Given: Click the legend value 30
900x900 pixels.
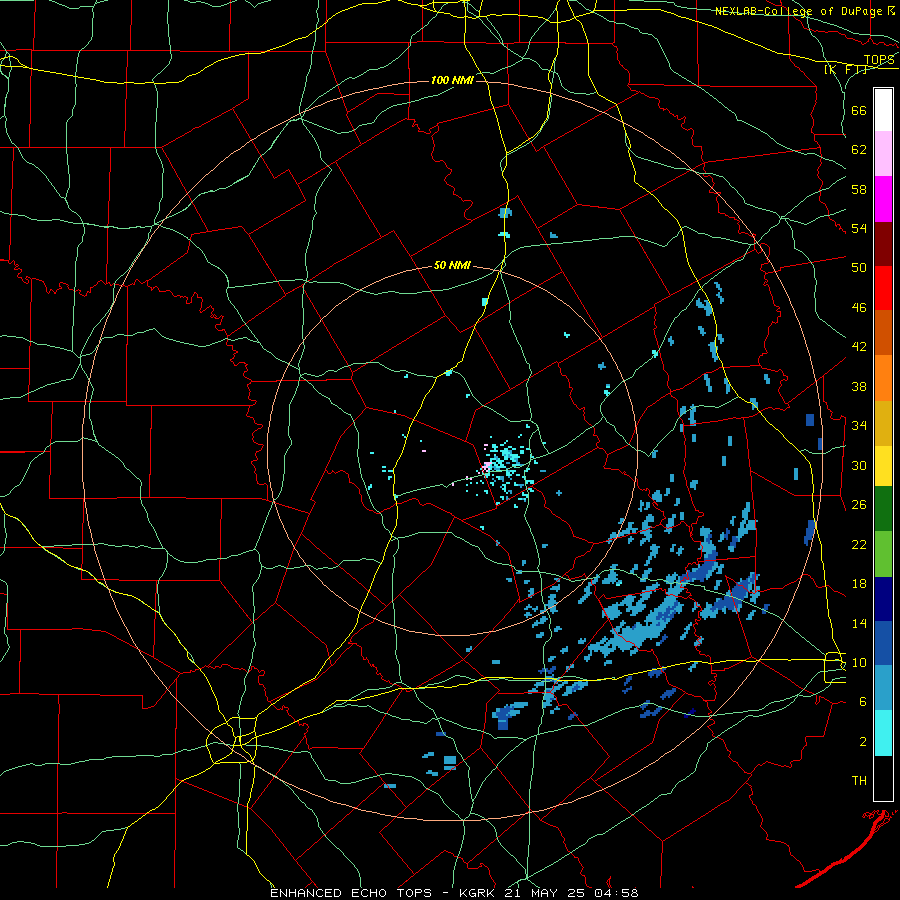Looking at the screenshot, I should (859, 465).
